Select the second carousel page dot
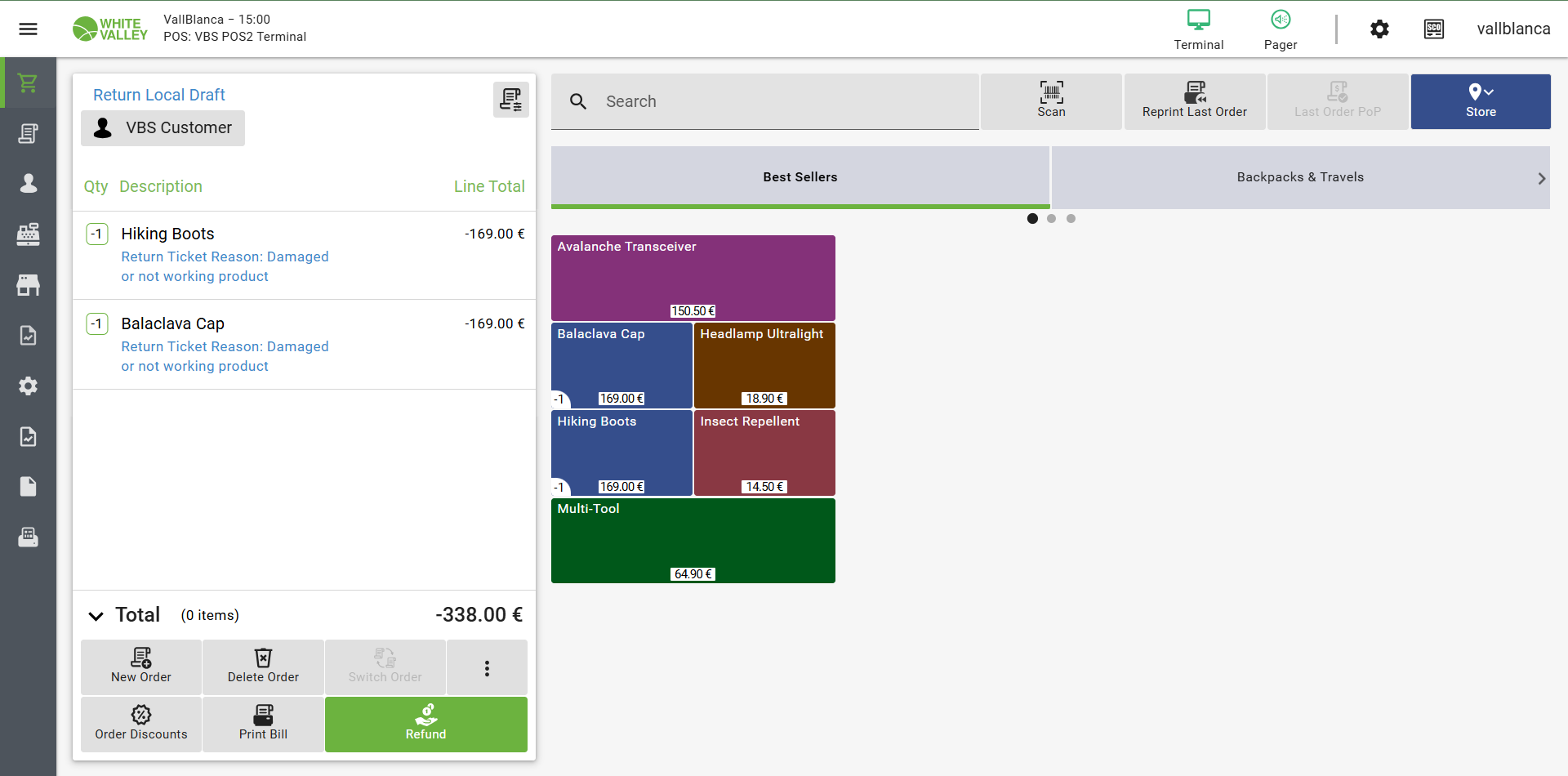This screenshot has height=776, width=1568. pyautogui.click(x=1051, y=219)
